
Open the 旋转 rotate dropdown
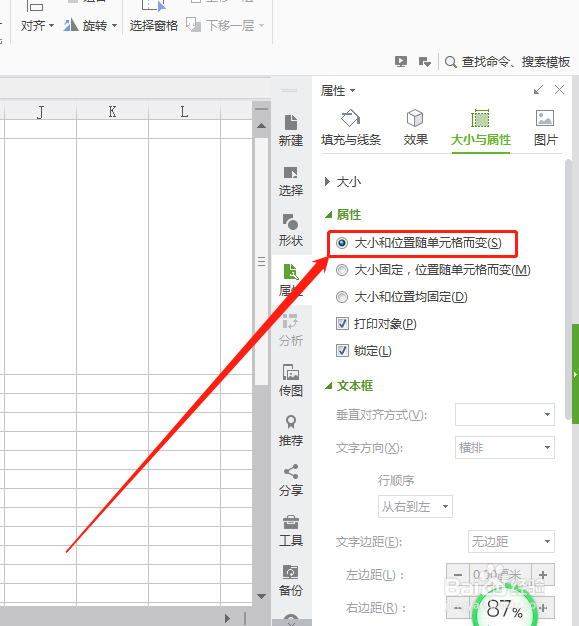point(90,26)
